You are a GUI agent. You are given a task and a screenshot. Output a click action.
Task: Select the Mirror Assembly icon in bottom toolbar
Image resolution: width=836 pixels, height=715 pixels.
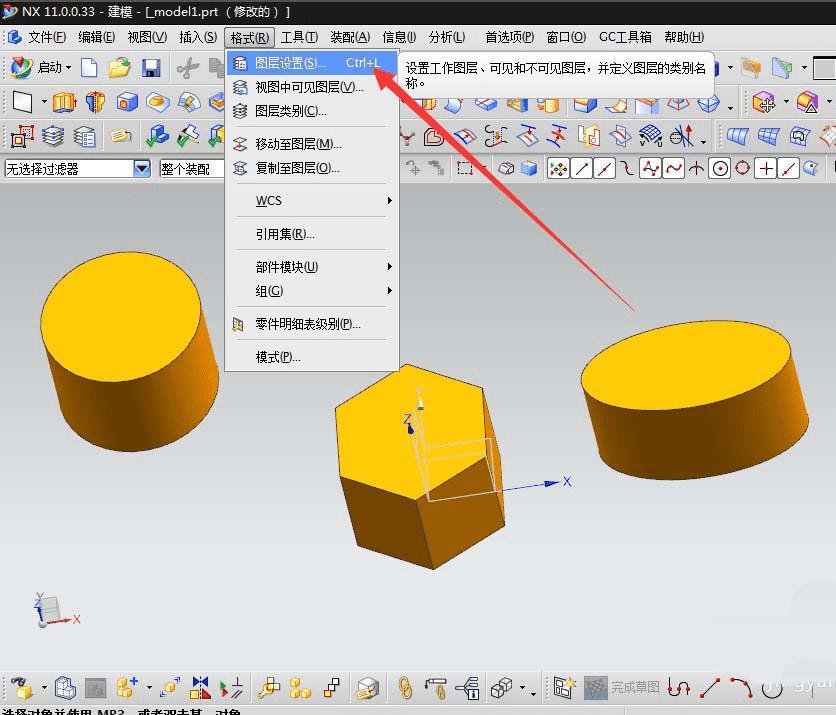(x=200, y=687)
